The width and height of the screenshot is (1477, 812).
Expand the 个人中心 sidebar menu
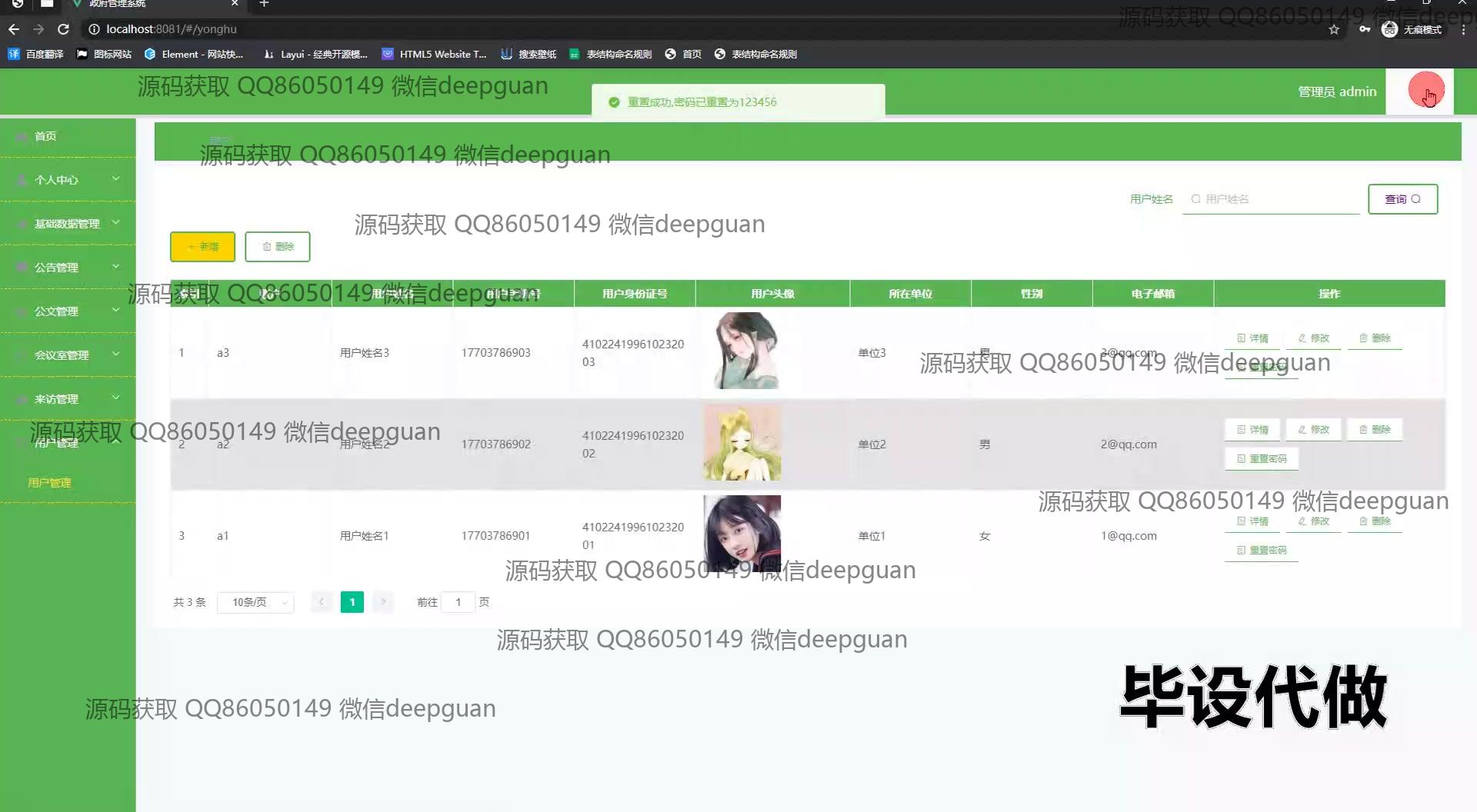click(68, 179)
